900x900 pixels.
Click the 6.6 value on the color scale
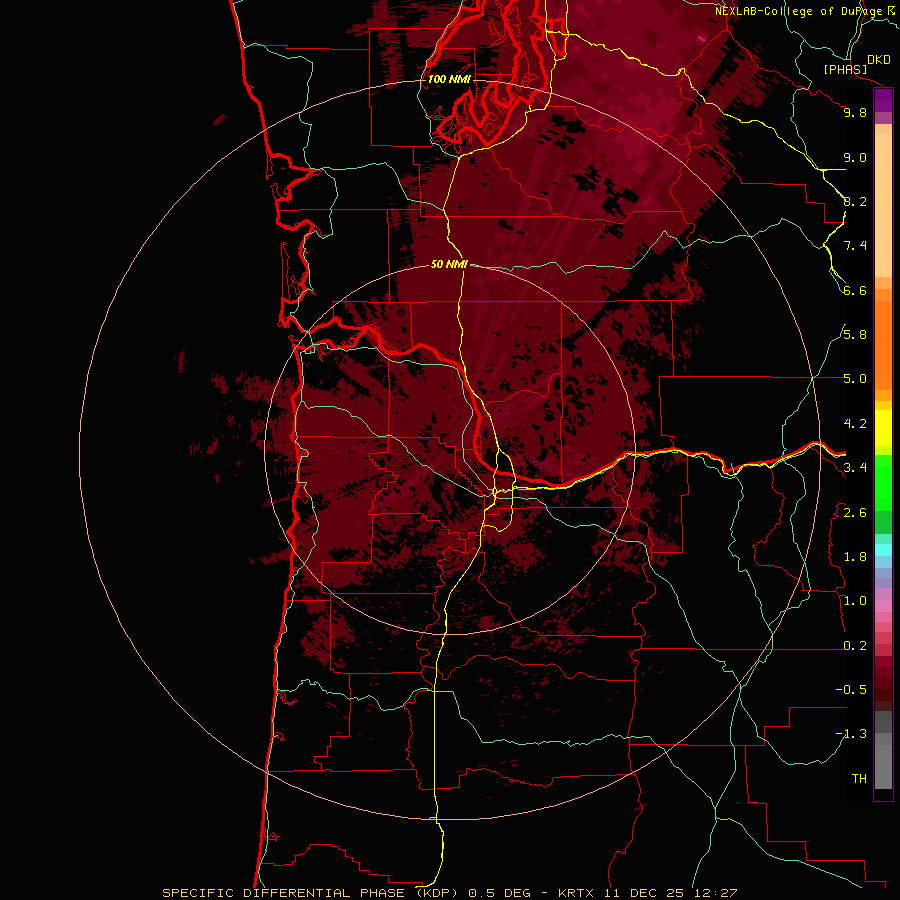pyautogui.click(x=855, y=290)
